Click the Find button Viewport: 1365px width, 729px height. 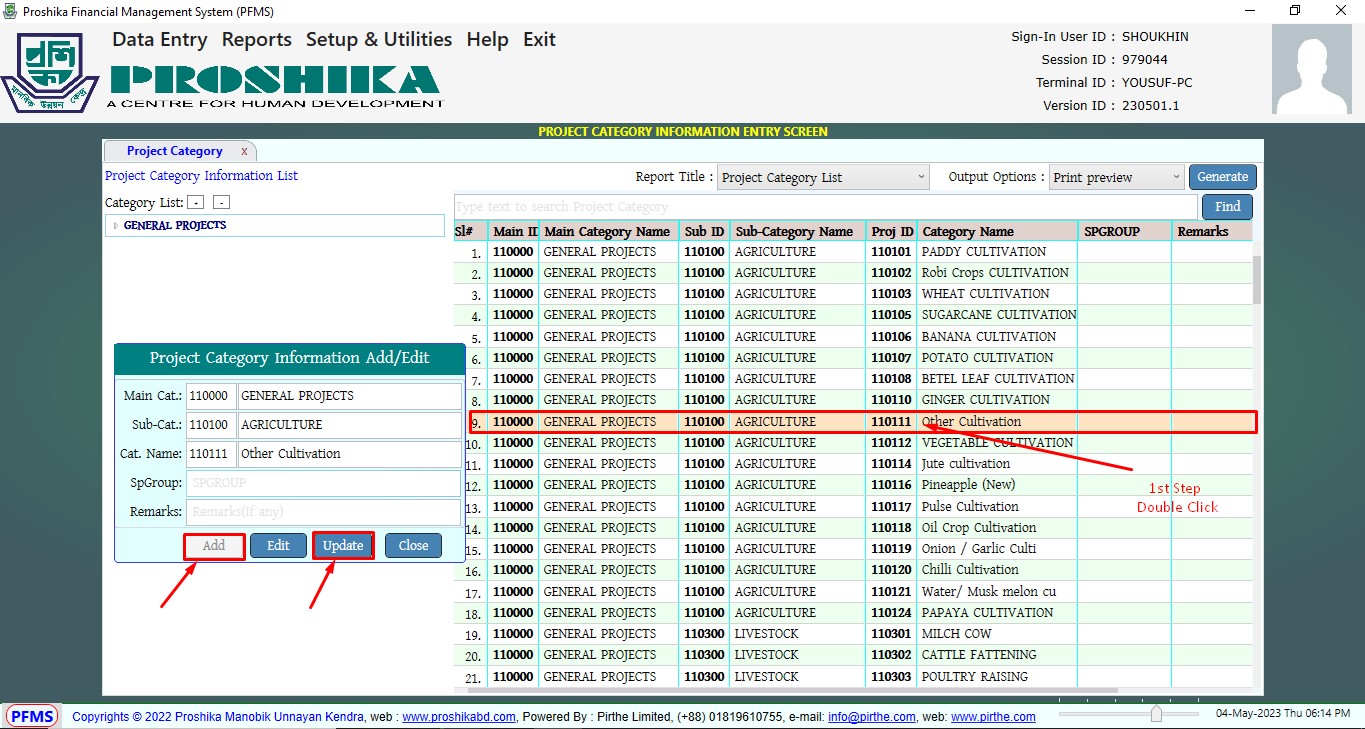pyautogui.click(x=1227, y=206)
